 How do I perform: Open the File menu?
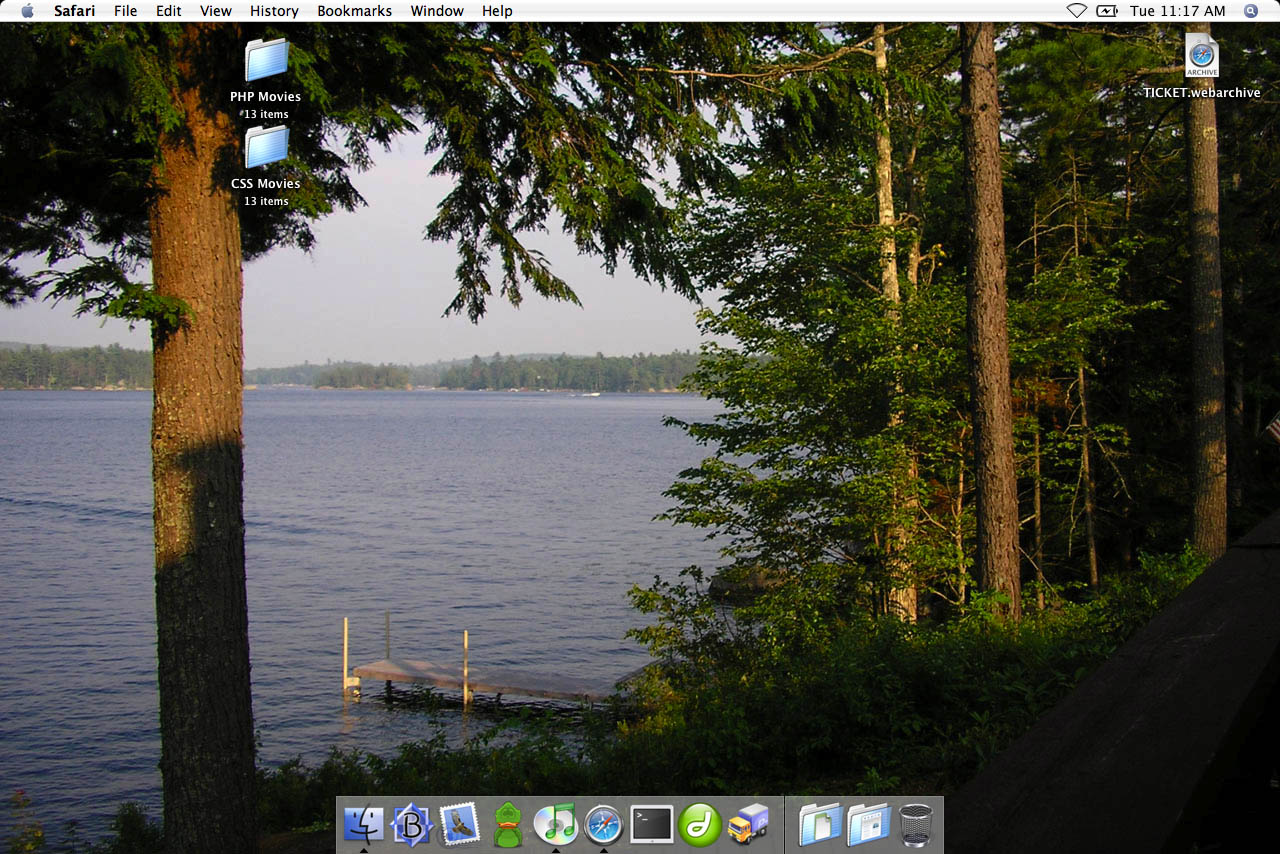click(126, 11)
